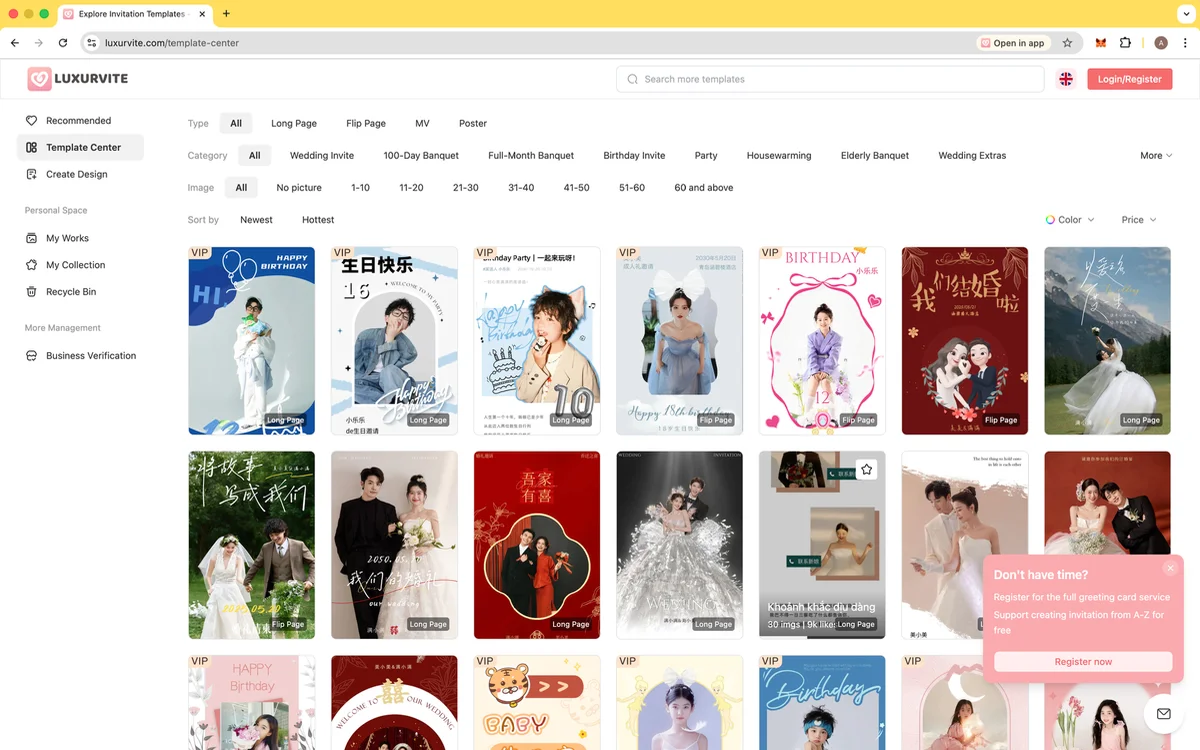Sort templates by Hottest

pos(318,220)
